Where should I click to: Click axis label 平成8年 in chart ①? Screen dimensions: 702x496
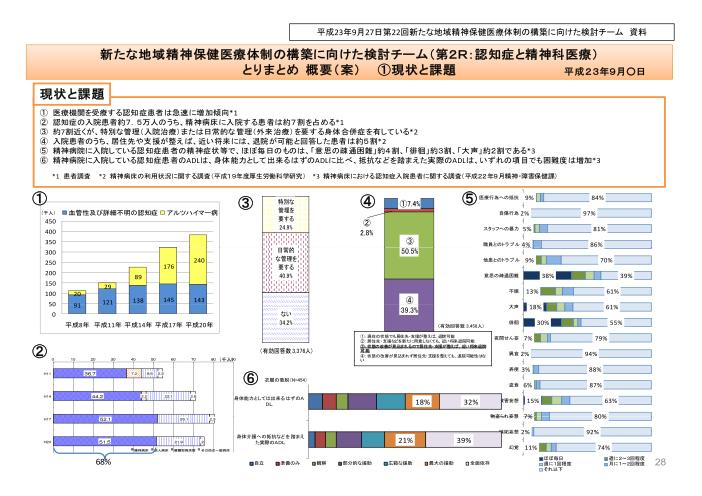[x=77, y=325]
